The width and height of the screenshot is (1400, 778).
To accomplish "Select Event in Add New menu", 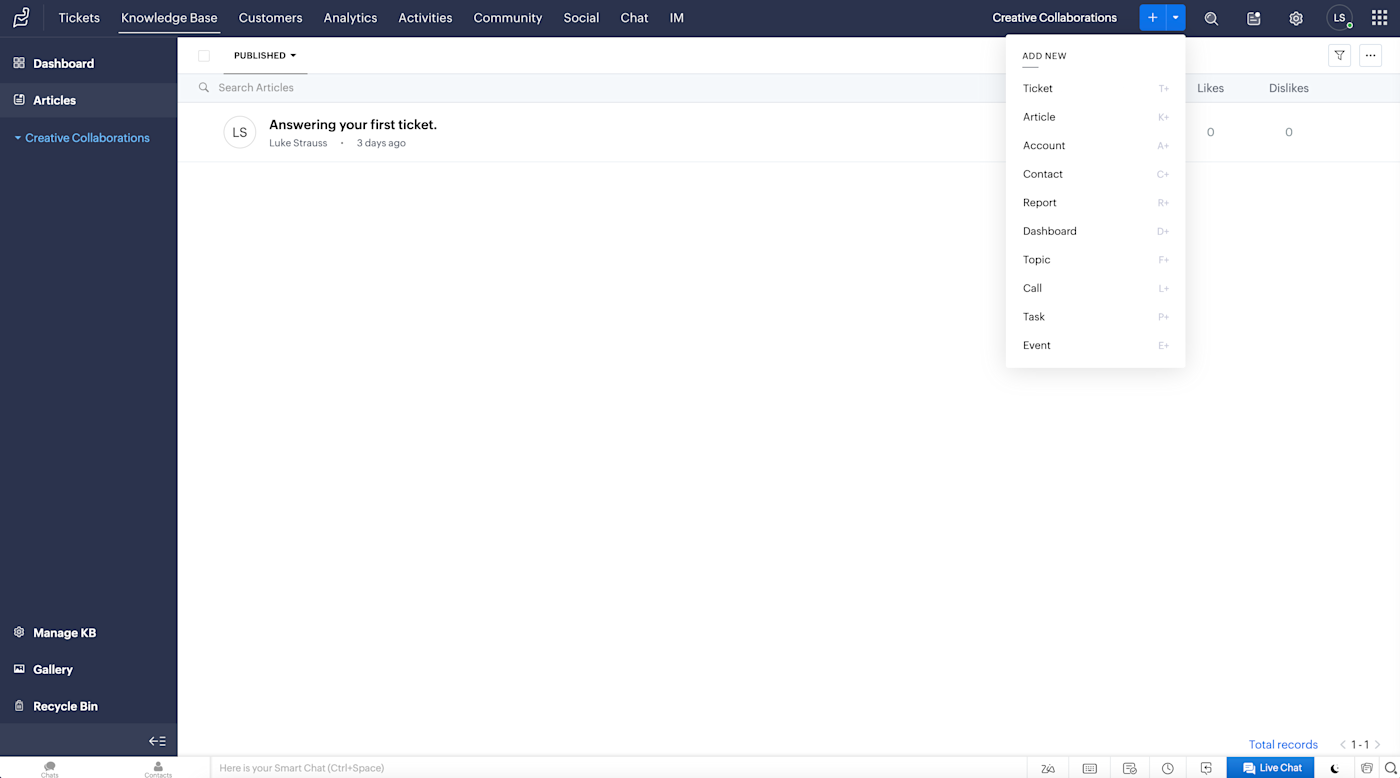I will pos(1095,345).
